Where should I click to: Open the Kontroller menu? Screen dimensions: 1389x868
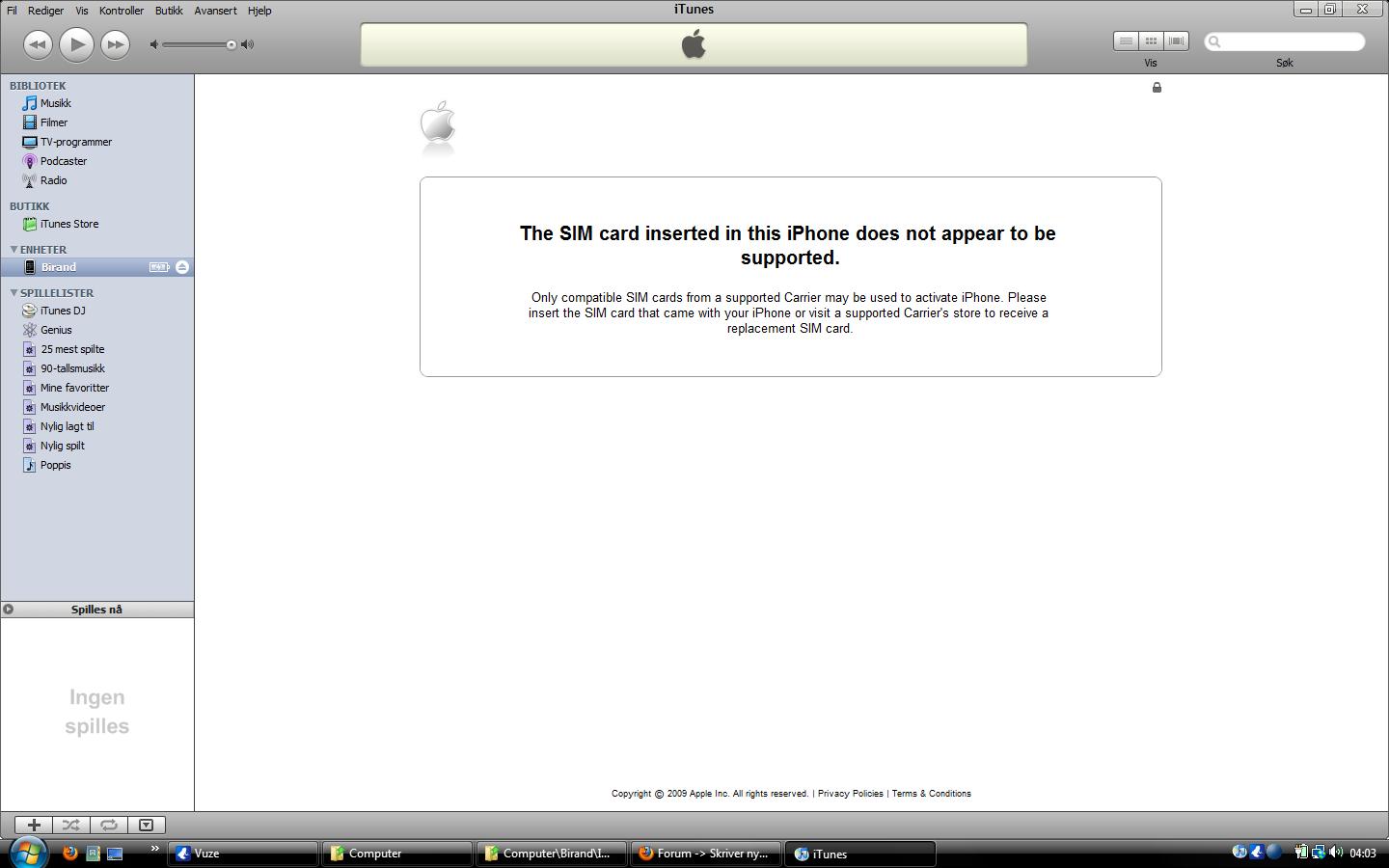pos(122,11)
